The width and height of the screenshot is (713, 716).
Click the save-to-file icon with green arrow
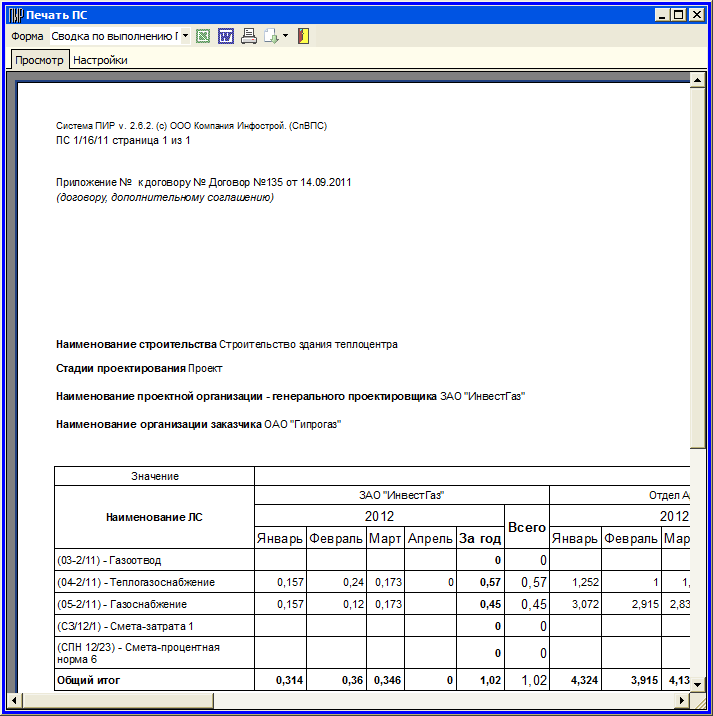[x=270, y=36]
